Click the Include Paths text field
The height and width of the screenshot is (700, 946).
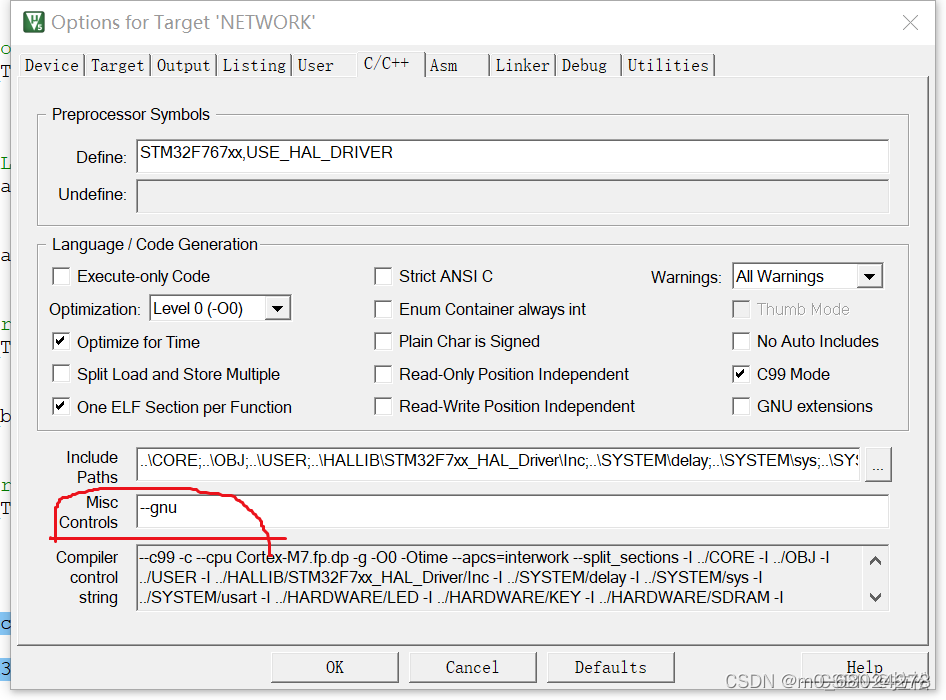point(498,464)
